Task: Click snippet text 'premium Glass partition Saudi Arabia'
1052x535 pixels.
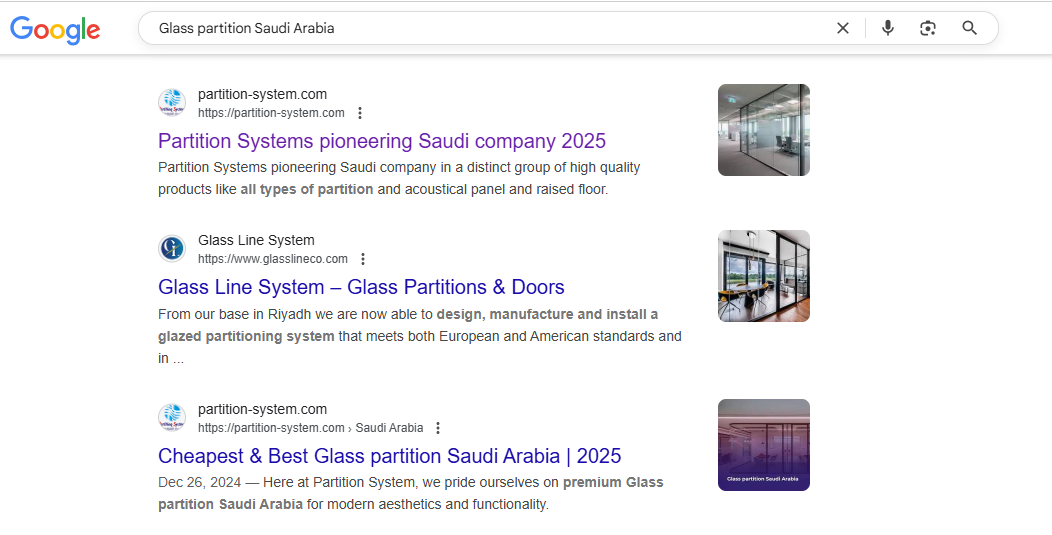Action: (x=411, y=493)
